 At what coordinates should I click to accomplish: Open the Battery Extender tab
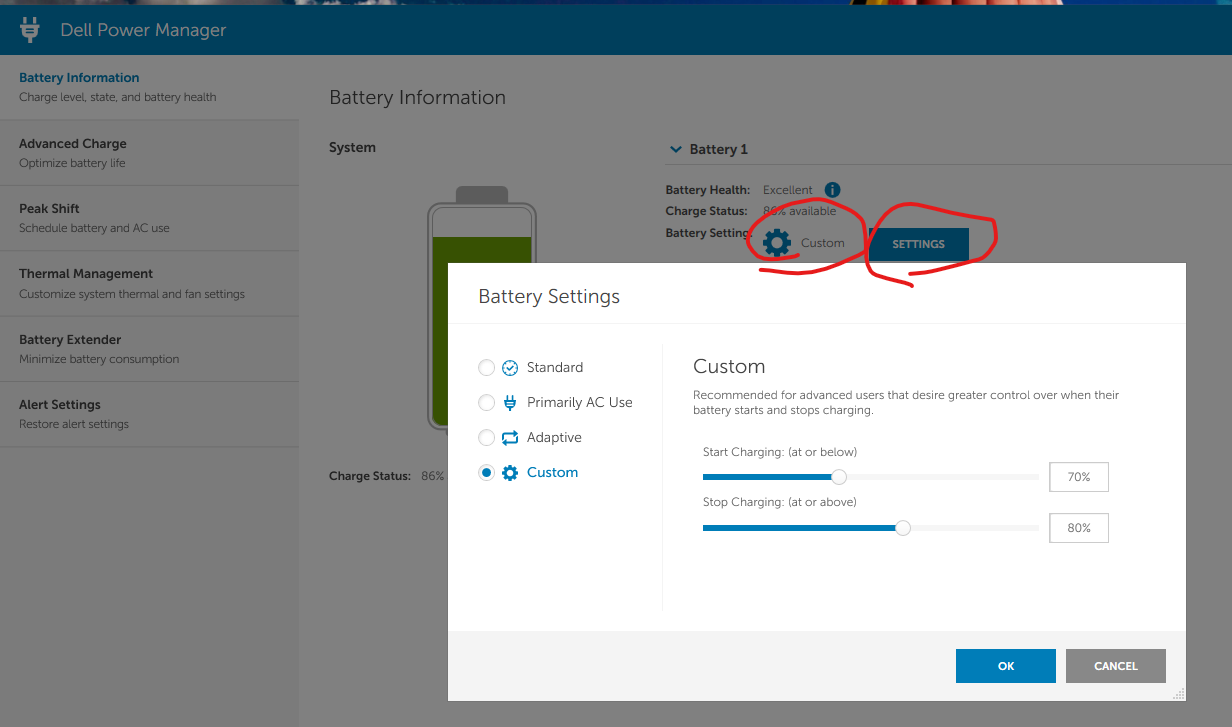pyautogui.click(x=149, y=349)
